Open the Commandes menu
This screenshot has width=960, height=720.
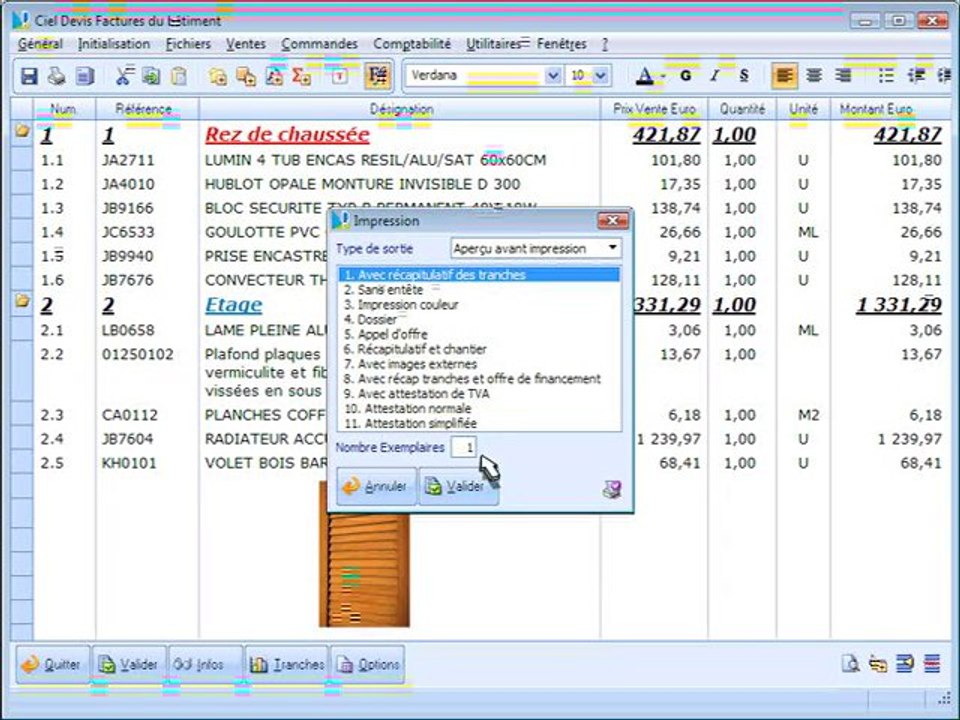pyautogui.click(x=320, y=44)
